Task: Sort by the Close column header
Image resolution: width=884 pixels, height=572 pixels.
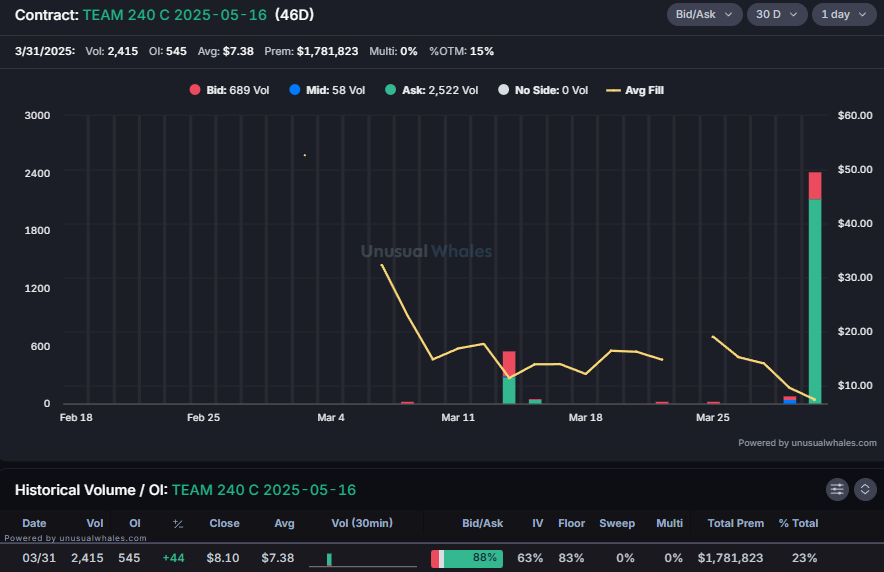Action: [224, 523]
